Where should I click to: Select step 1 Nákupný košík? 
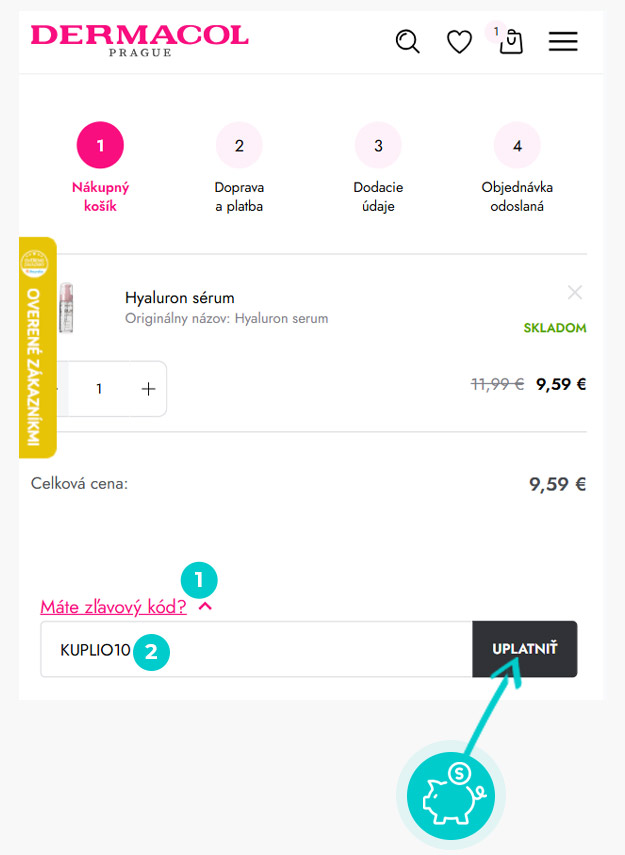[x=100, y=167]
